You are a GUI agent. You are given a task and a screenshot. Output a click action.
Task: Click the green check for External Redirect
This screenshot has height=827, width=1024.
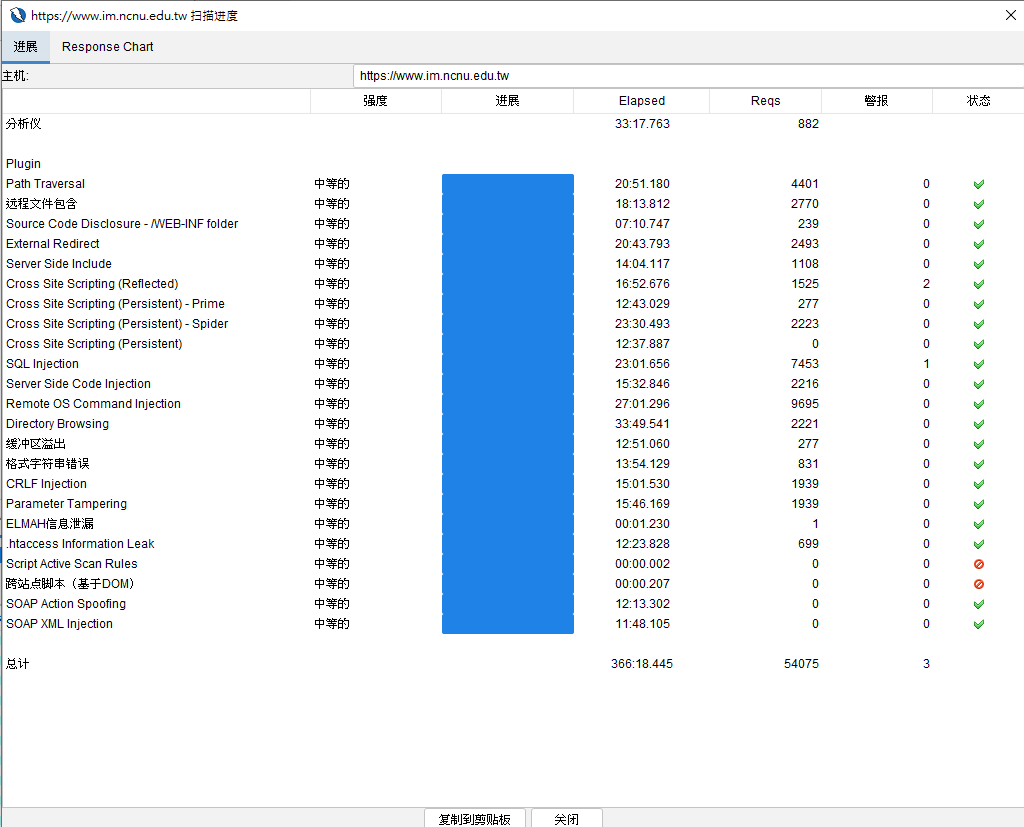(978, 244)
